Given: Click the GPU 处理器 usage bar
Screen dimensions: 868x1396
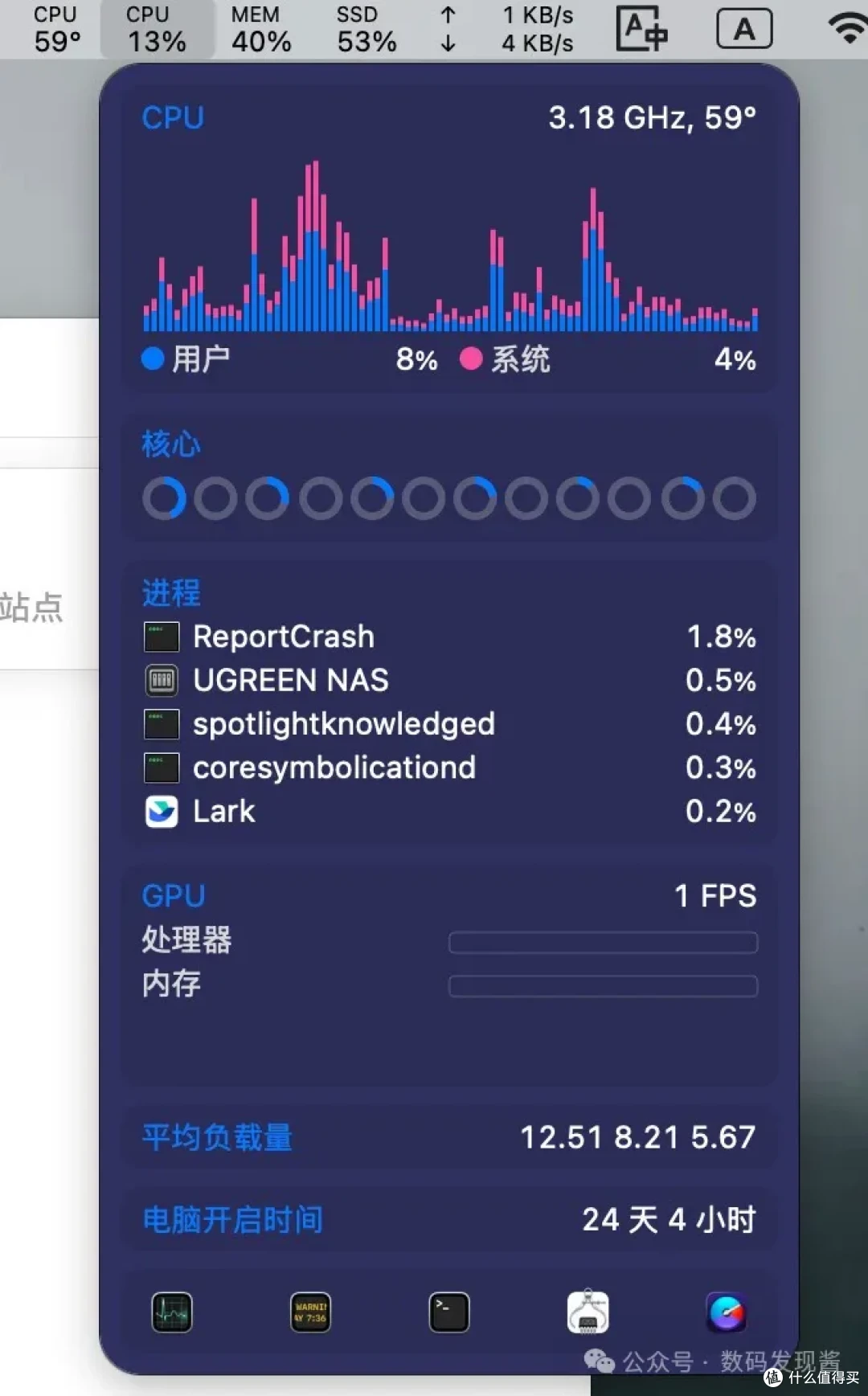Looking at the screenshot, I should [603, 942].
